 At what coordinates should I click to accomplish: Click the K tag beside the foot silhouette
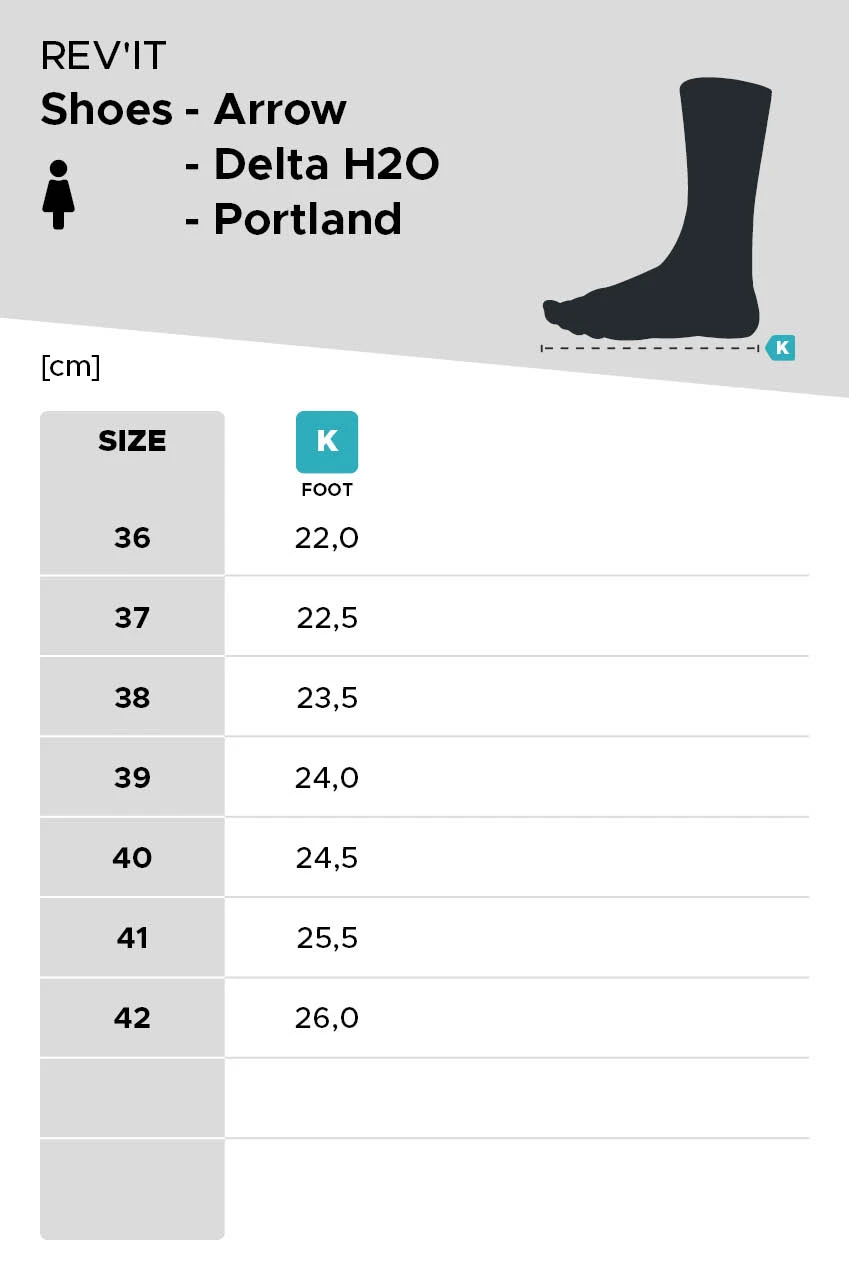(x=781, y=348)
